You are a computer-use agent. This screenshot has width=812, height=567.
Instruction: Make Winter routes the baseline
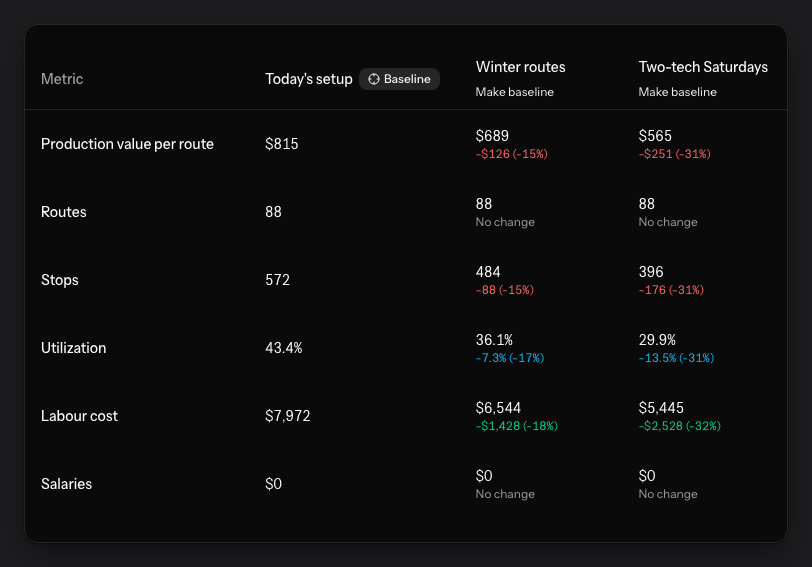[x=514, y=92]
